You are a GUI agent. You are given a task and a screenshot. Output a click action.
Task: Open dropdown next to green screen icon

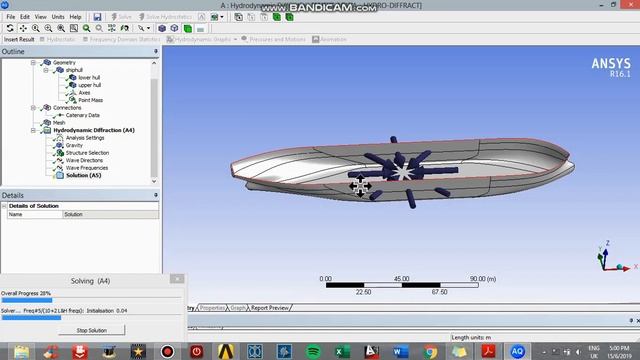click(222, 17)
